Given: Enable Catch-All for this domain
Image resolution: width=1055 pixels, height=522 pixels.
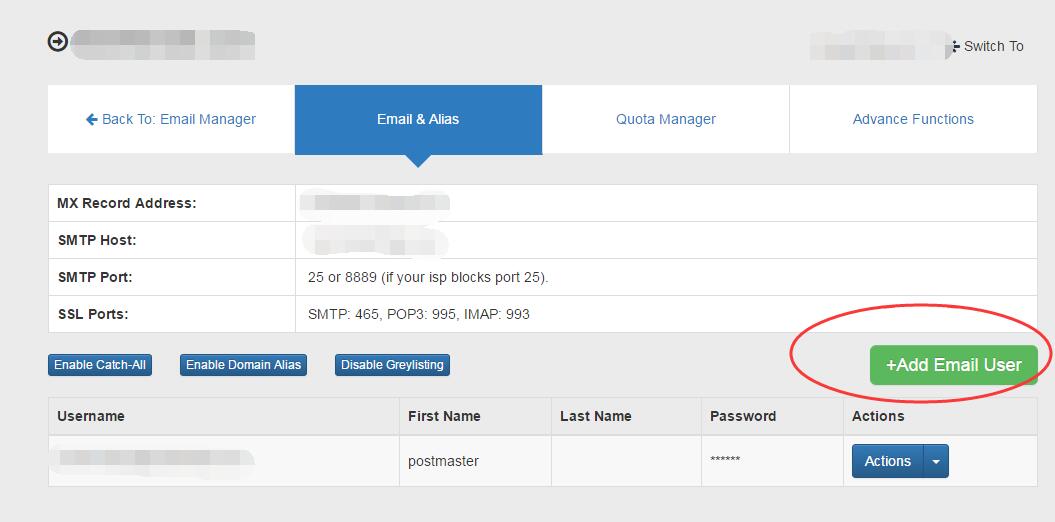Looking at the screenshot, I should [100, 365].
